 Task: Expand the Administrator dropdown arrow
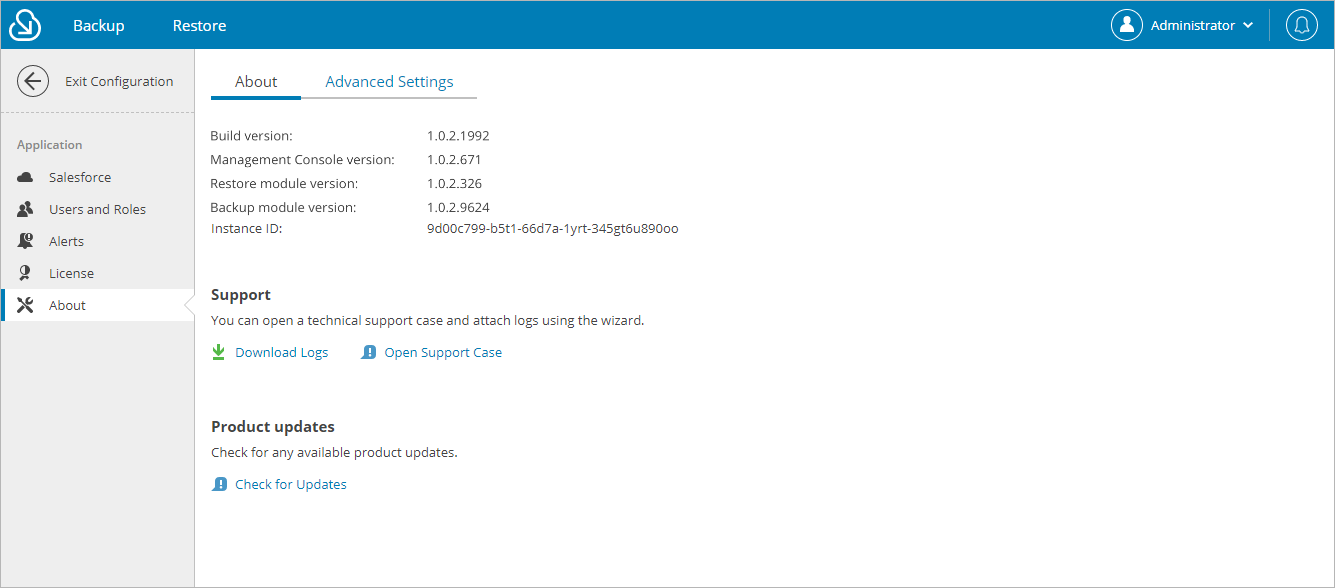1248,26
